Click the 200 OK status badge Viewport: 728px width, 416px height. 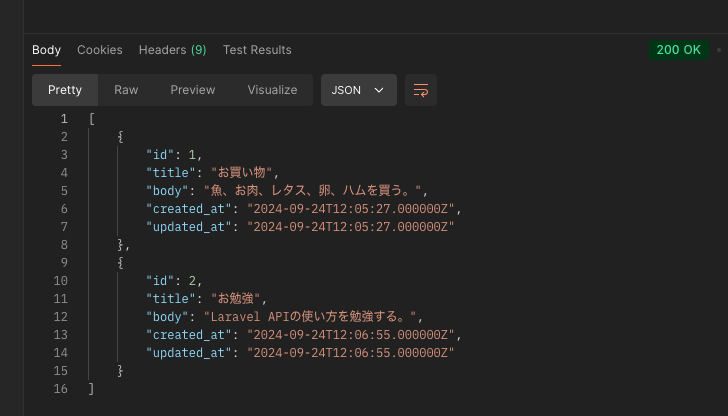coord(679,50)
